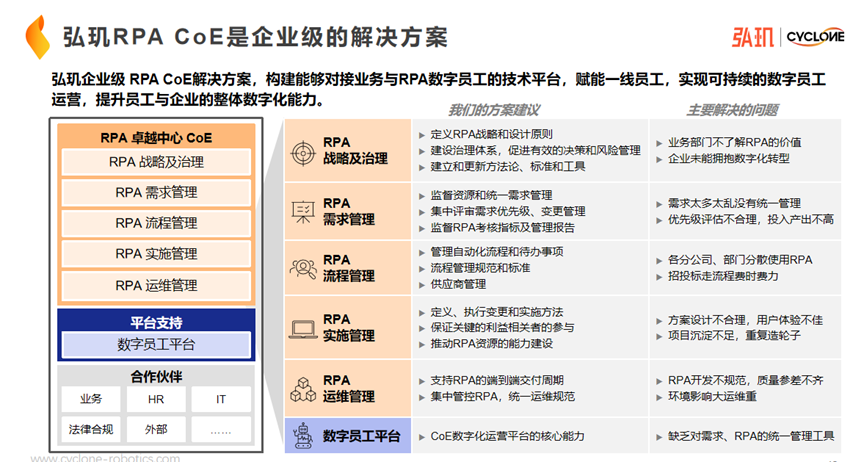The height and width of the screenshot is (462, 864).
Task: Click the bullet 管理自动化流程和待办事项
Action: point(496,252)
